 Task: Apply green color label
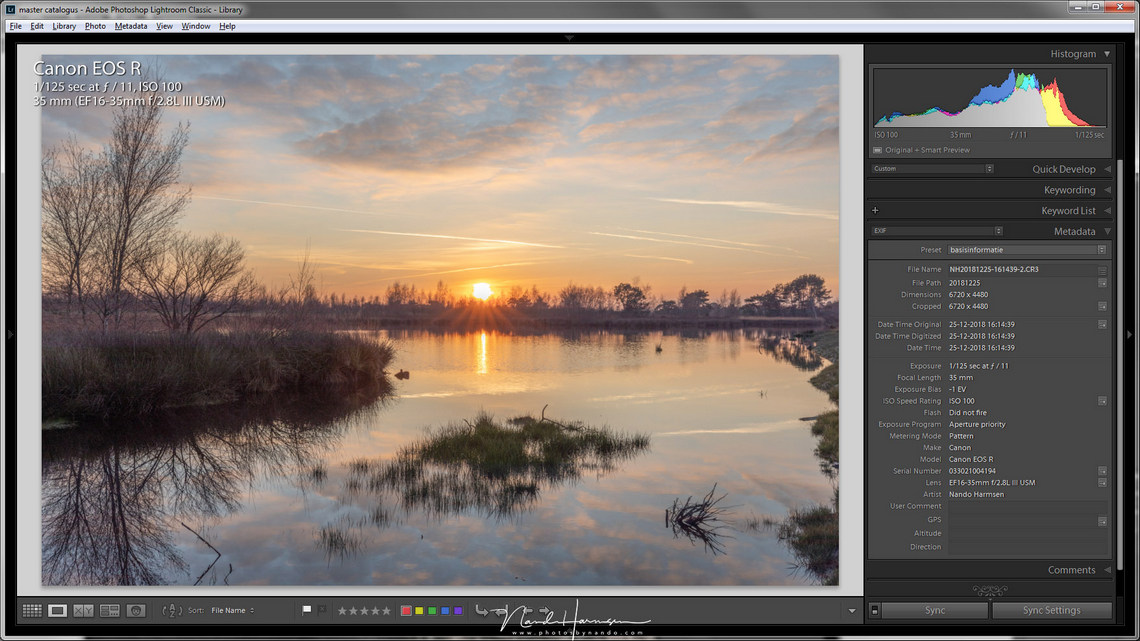433,610
